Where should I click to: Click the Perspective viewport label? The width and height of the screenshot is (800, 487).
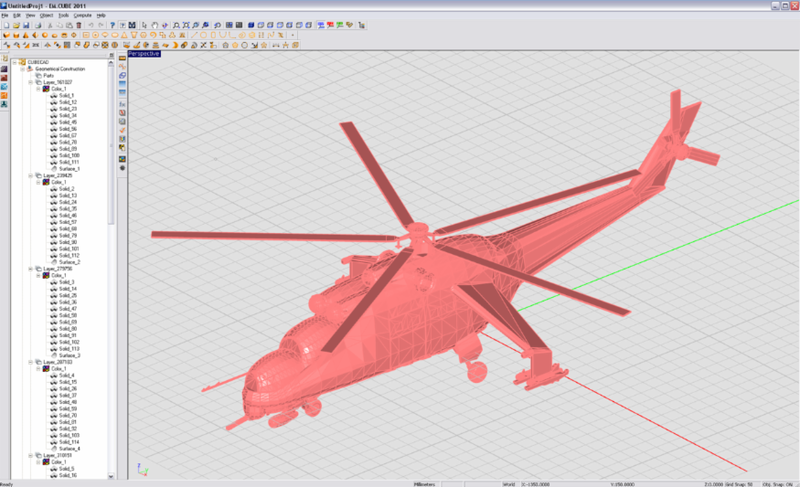[x=143, y=54]
